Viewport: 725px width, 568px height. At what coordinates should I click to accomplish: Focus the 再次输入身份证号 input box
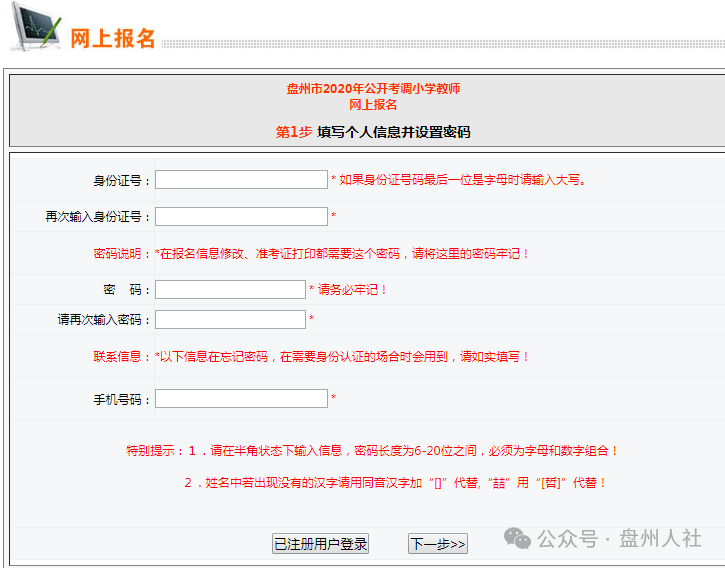click(241, 217)
